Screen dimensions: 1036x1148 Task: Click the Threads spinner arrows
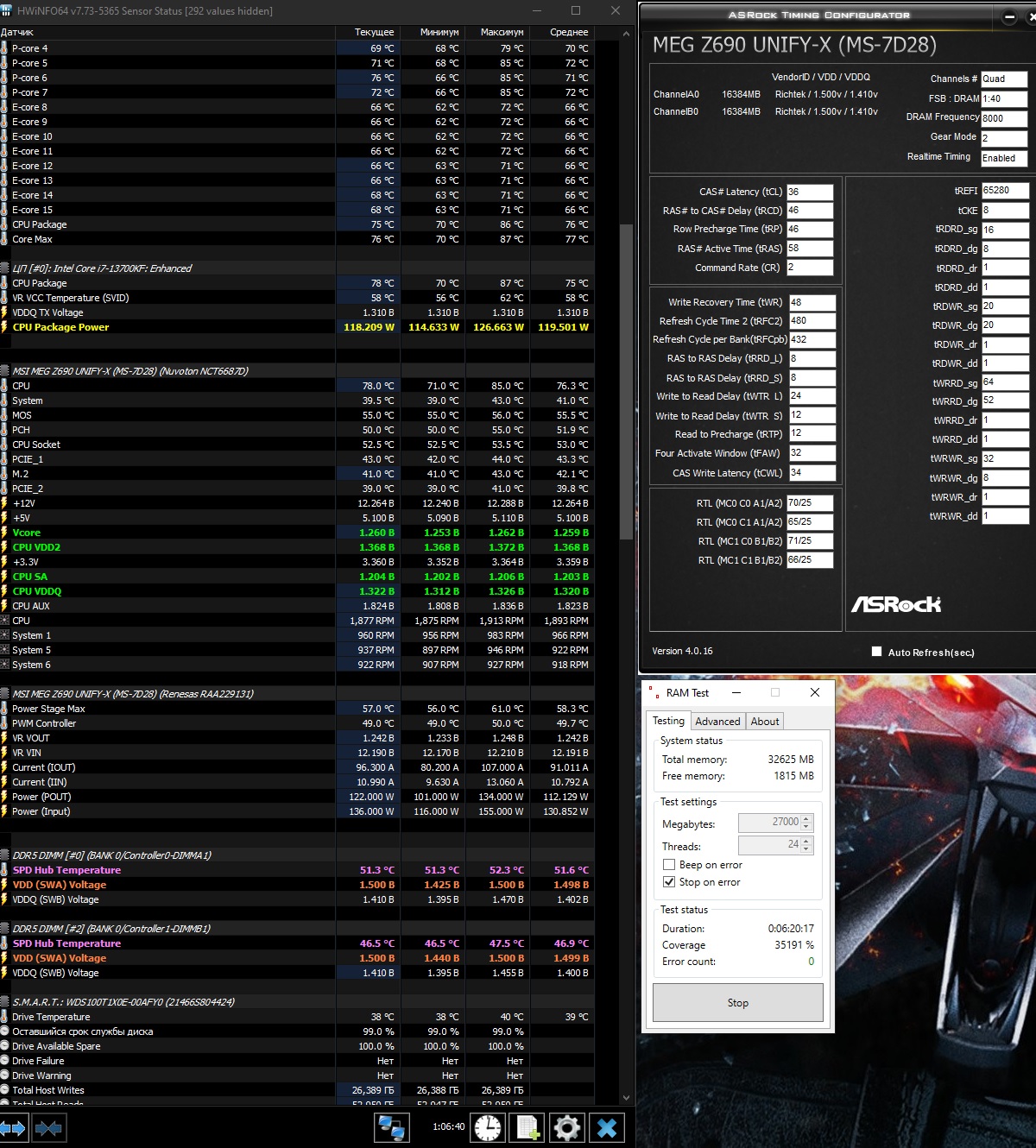[x=806, y=845]
